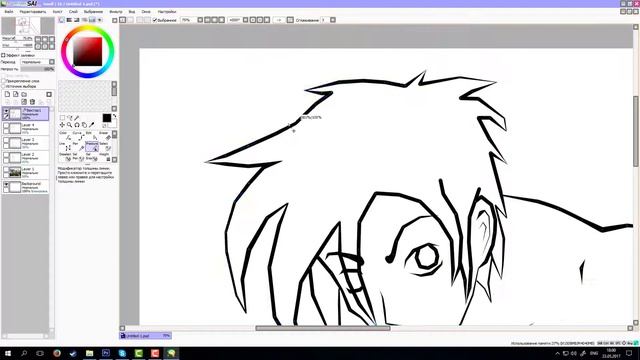Click the foreground black color swatch
Image resolution: width=640 pixels, height=360 pixels.
(107, 118)
